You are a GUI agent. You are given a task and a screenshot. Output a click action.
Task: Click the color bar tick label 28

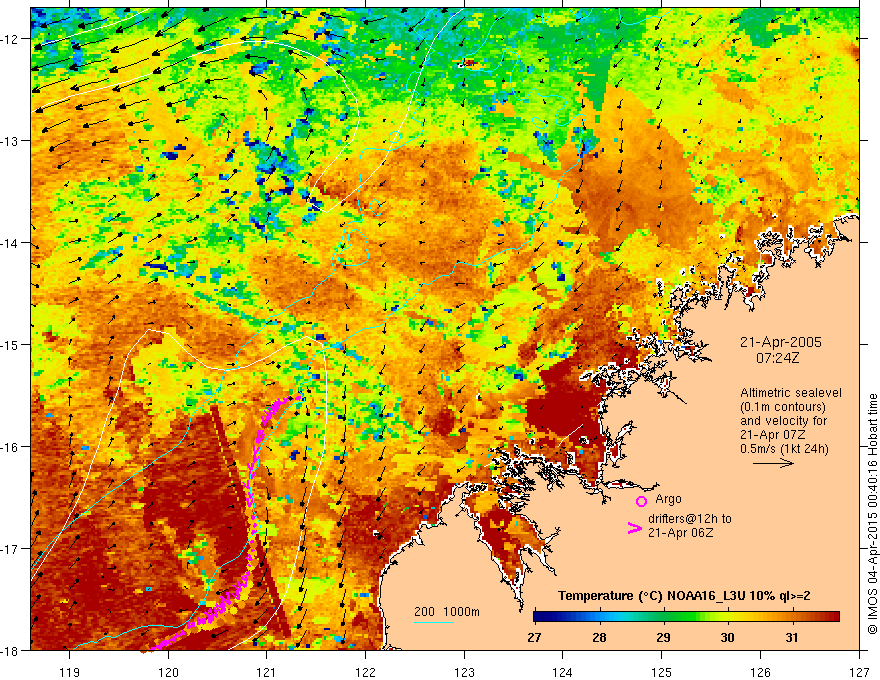(x=599, y=638)
